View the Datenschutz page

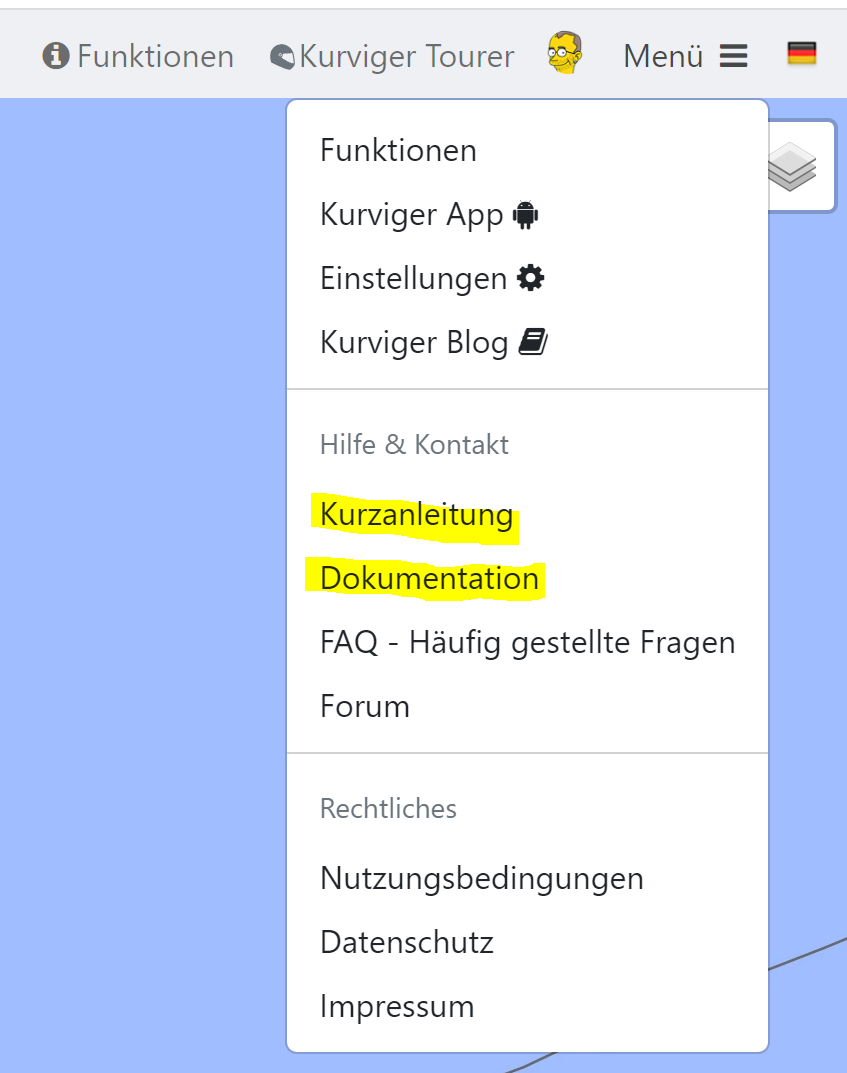(x=407, y=942)
